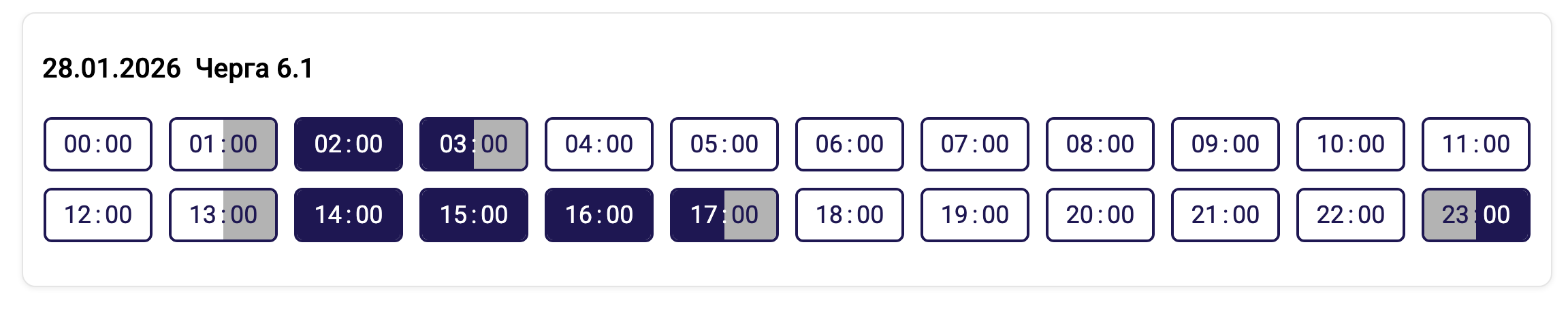Screen dimensions: 1568x315
Task: Click the 04:00 hour box
Action: [599, 144]
